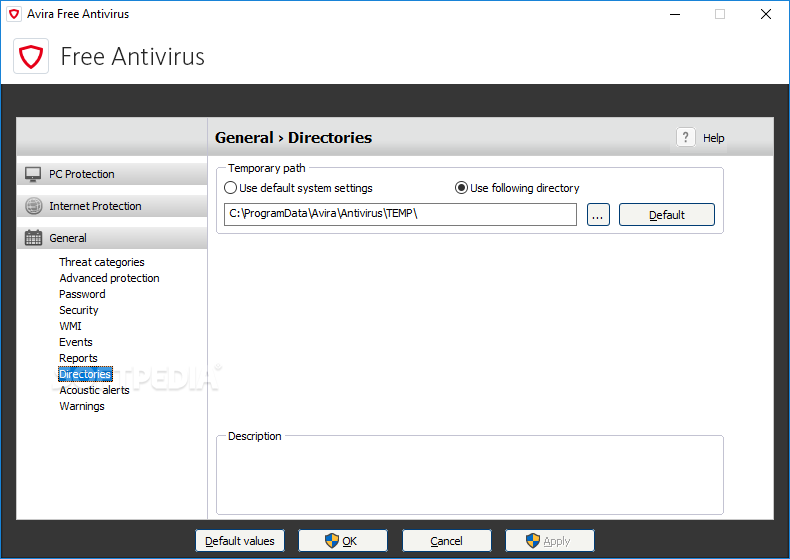The width and height of the screenshot is (790, 559).
Task: Open WMI settings page
Action: tap(71, 326)
